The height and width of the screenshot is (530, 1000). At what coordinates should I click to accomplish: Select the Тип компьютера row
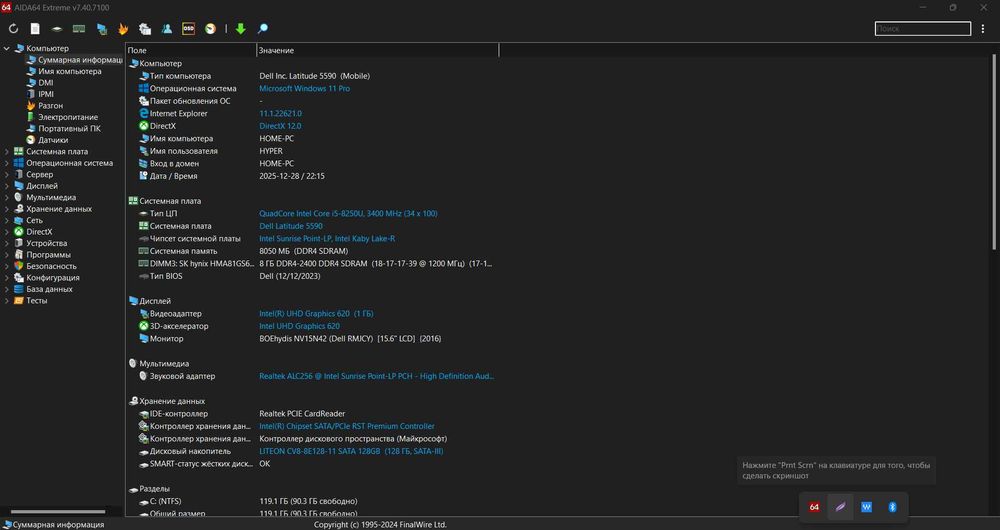[x=312, y=76]
